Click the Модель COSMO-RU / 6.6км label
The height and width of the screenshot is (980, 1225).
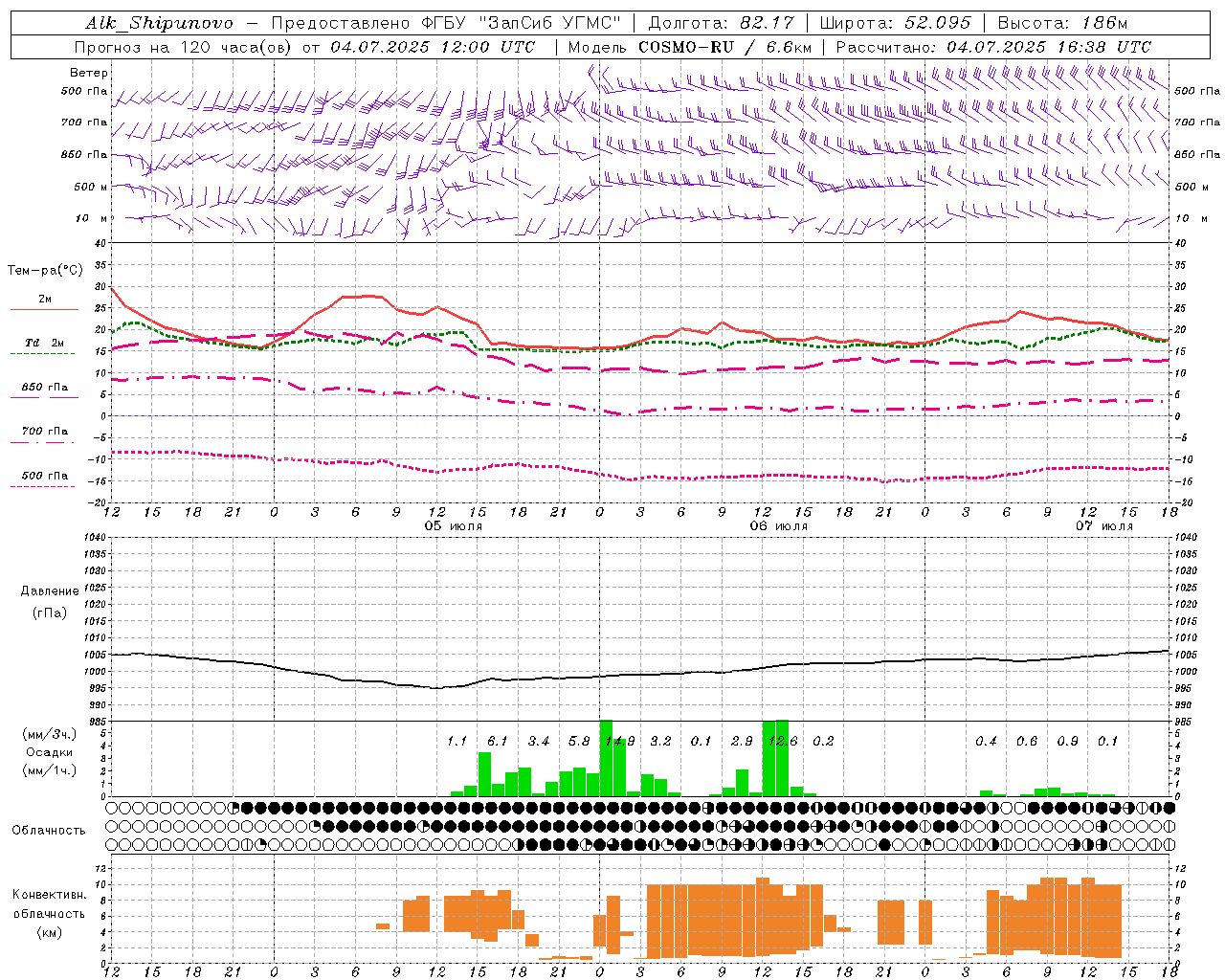[690, 47]
